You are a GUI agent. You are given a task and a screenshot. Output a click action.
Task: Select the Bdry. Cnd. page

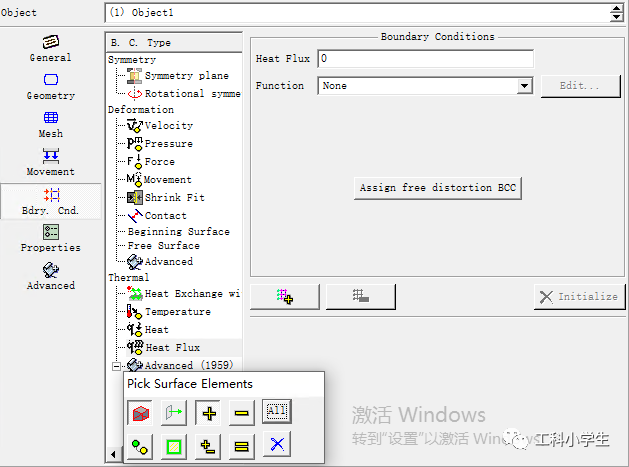(51, 201)
